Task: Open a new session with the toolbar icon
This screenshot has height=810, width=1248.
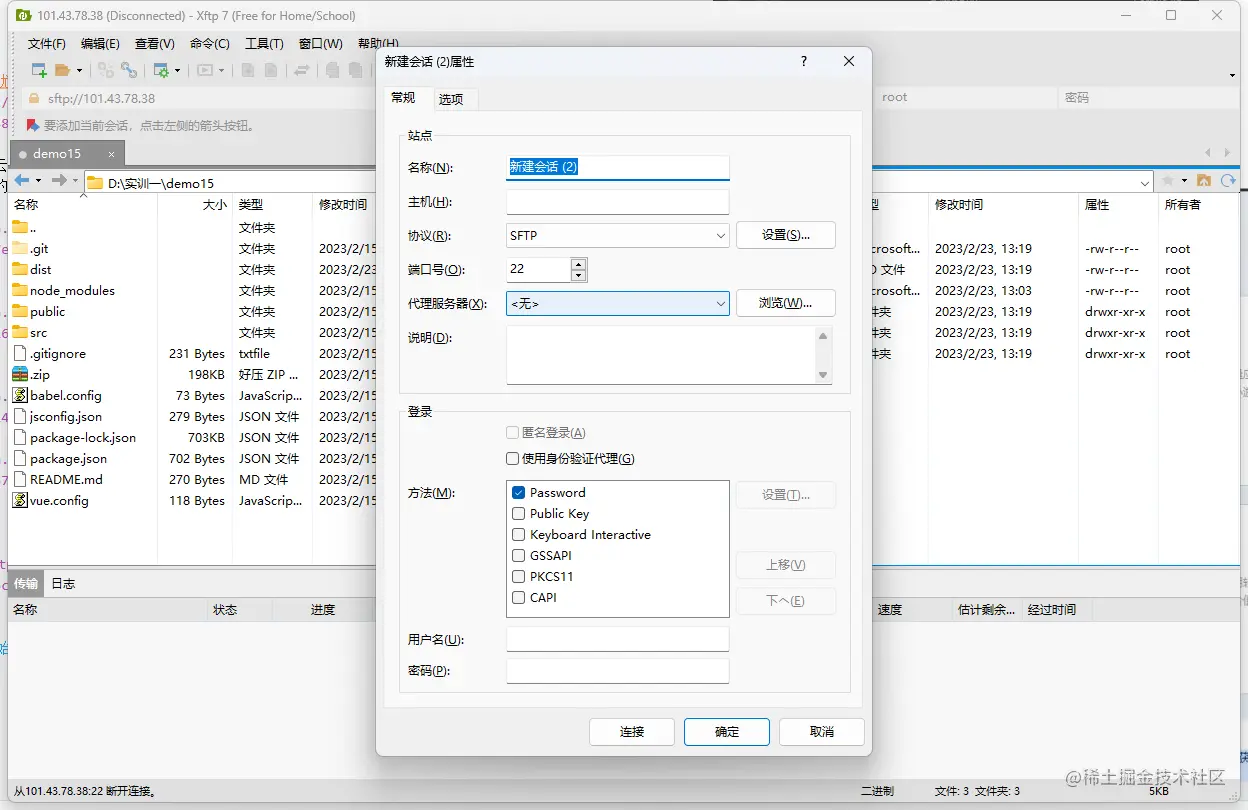Action: pyautogui.click(x=40, y=70)
